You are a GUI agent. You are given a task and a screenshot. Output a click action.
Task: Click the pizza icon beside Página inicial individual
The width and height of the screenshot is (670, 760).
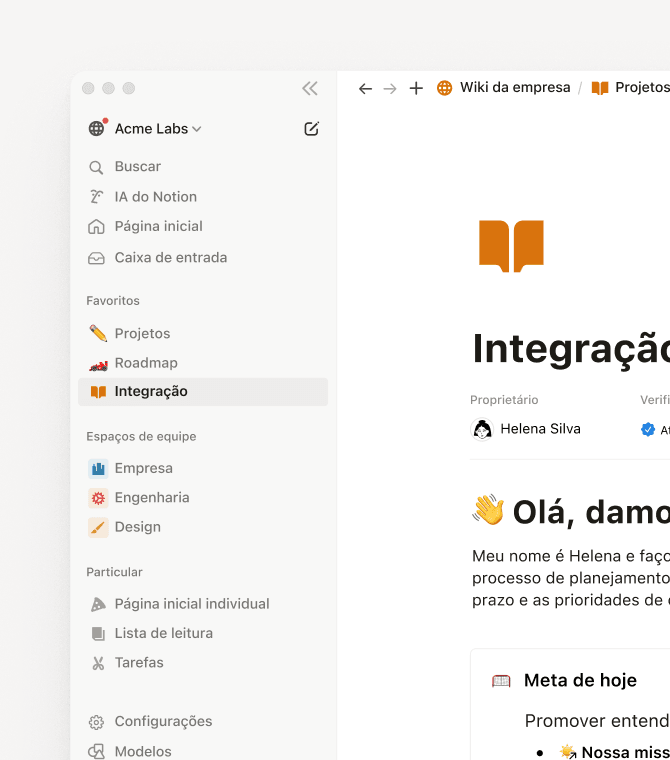[98, 604]
